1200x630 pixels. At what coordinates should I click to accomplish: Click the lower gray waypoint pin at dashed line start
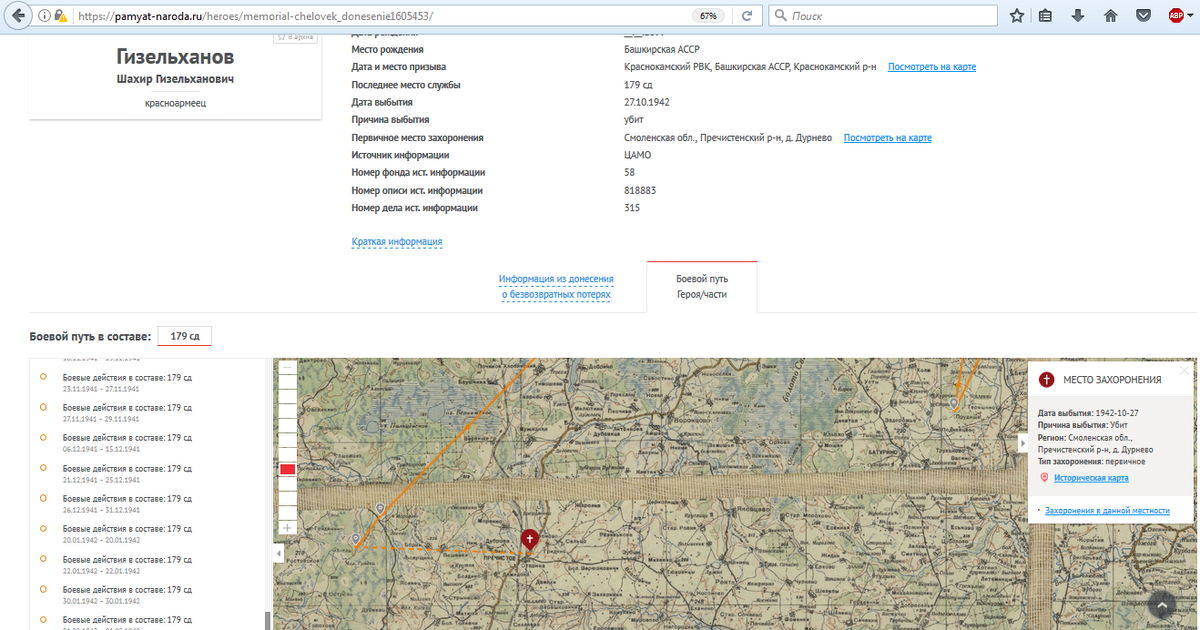(x=356, y=540)
